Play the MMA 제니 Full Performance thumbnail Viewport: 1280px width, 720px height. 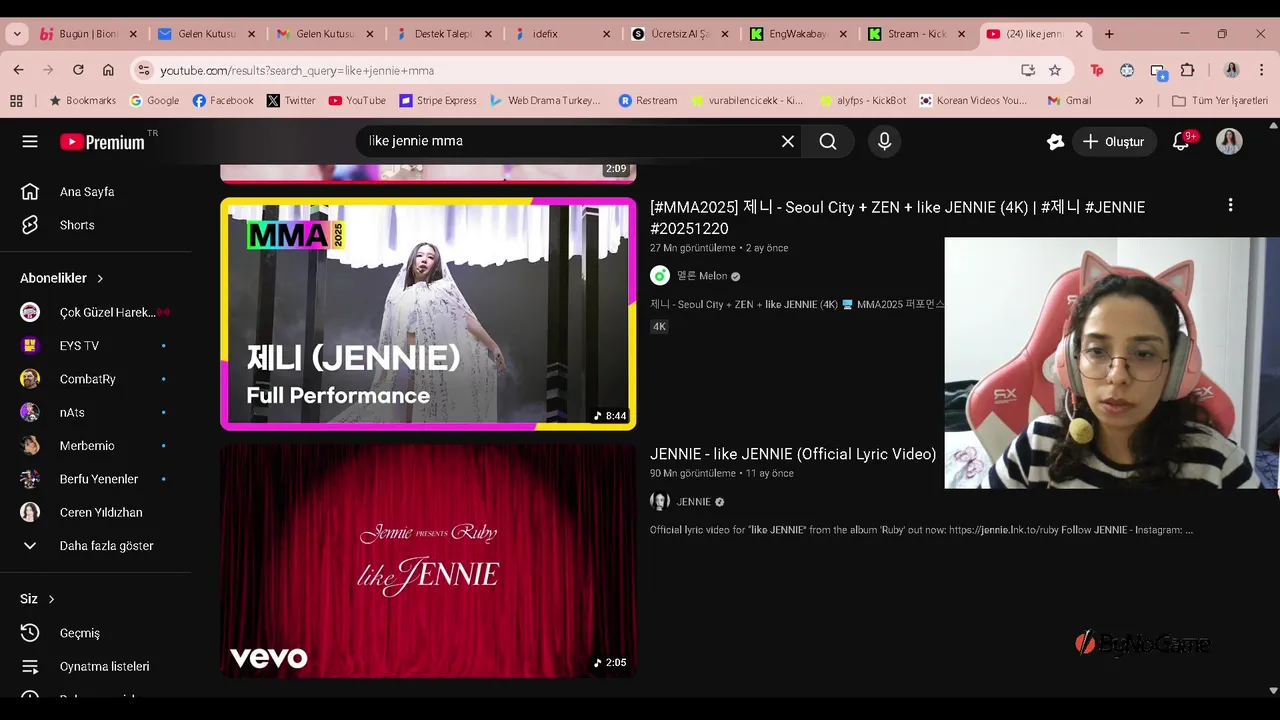[428, 314]
